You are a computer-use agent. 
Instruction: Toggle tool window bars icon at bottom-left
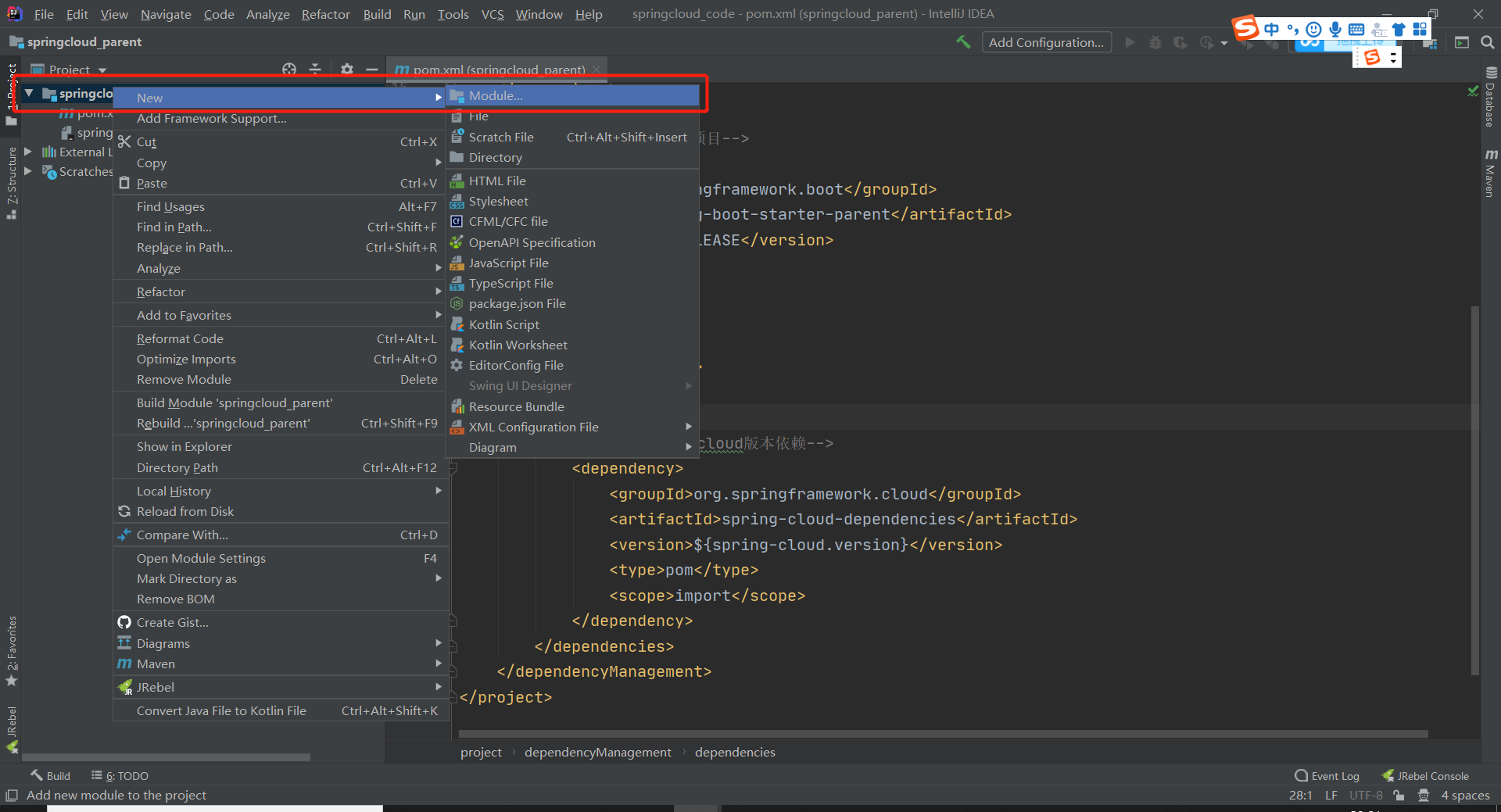point(11,795)
